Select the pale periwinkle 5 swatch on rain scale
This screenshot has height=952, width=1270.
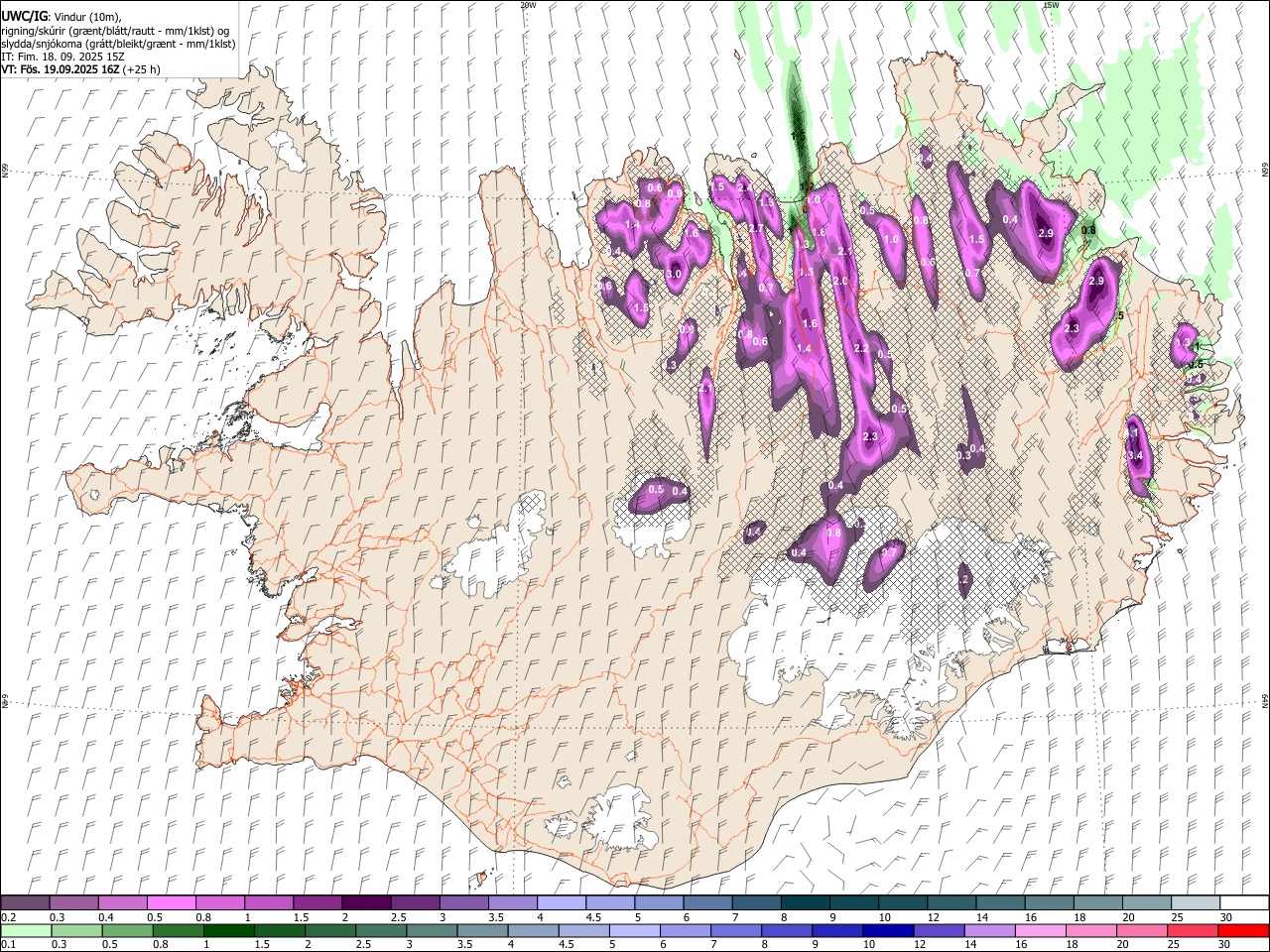pyautogui.click(x=634, y=931)
